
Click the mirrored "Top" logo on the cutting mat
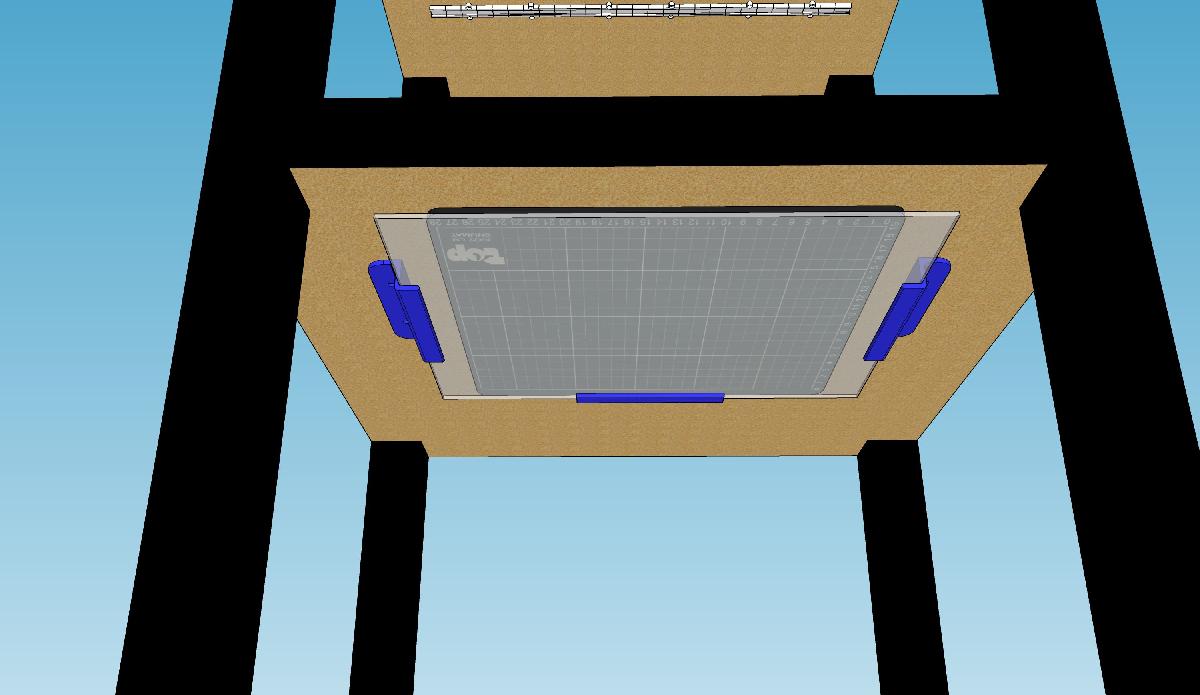point(477,253)
